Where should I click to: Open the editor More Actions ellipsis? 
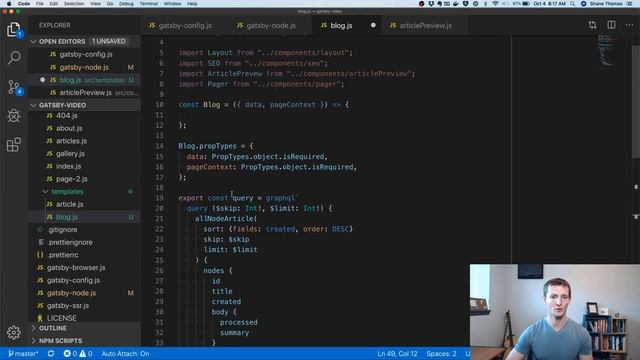tap(629, 25)
